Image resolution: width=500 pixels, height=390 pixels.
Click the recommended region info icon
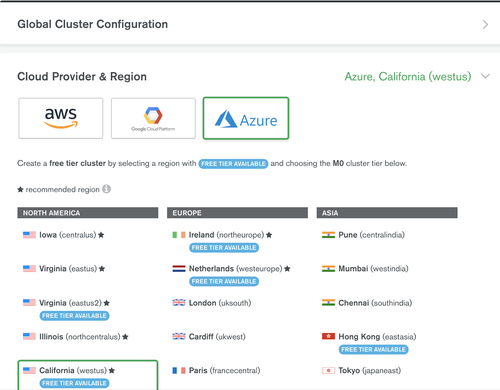[x=106, y=189]
